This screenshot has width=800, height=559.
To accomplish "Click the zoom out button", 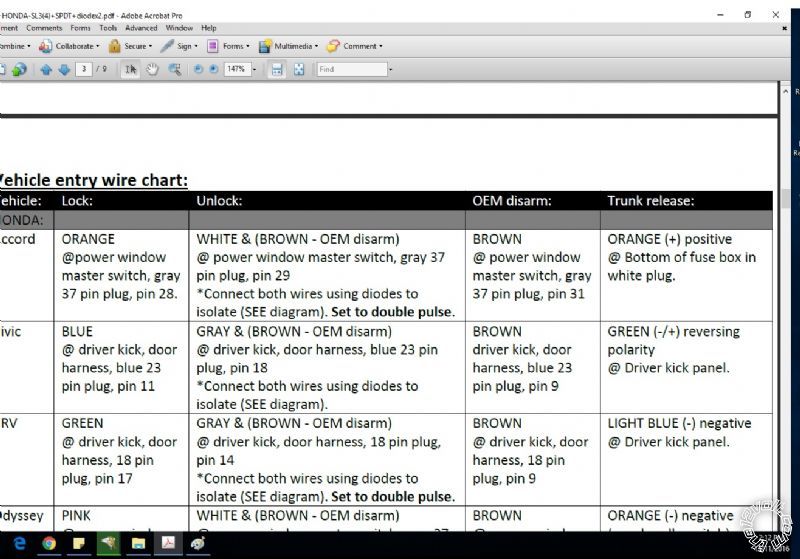I will [198, 69].
